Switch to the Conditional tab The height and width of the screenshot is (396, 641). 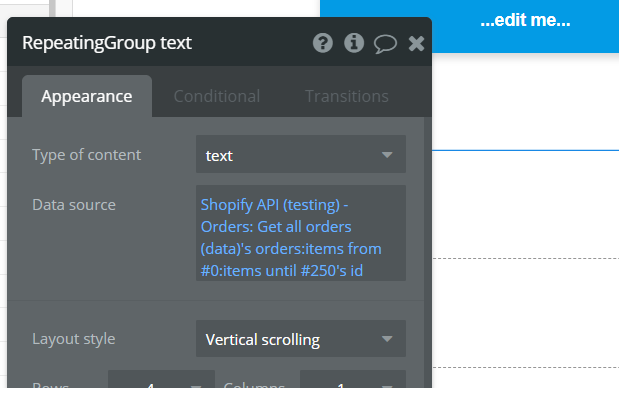217,96
